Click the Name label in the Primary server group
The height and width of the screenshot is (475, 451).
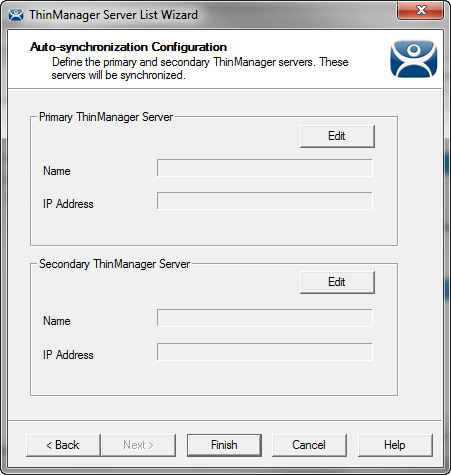coord(57,171)
